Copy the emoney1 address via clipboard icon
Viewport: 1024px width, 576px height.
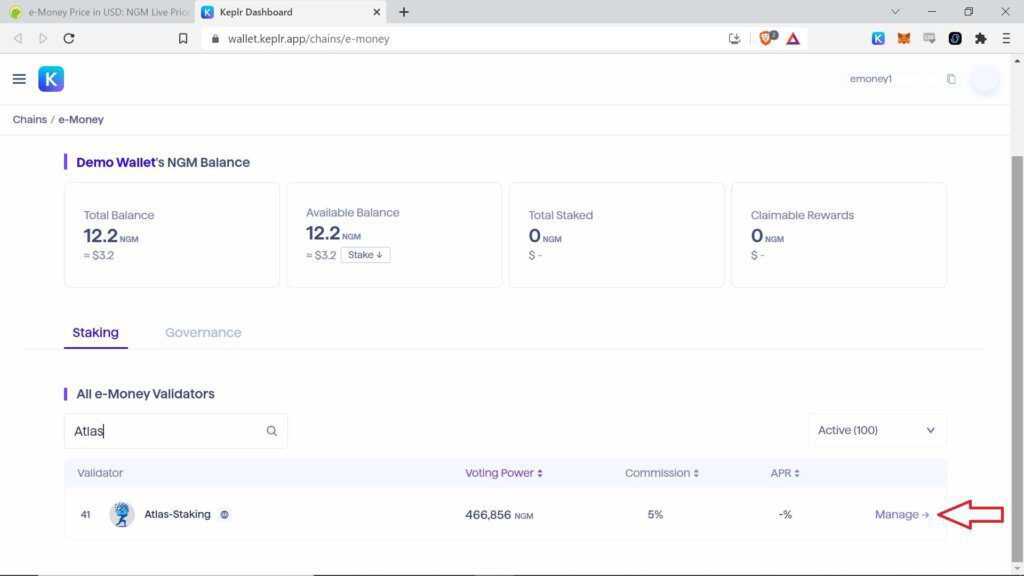951,79
